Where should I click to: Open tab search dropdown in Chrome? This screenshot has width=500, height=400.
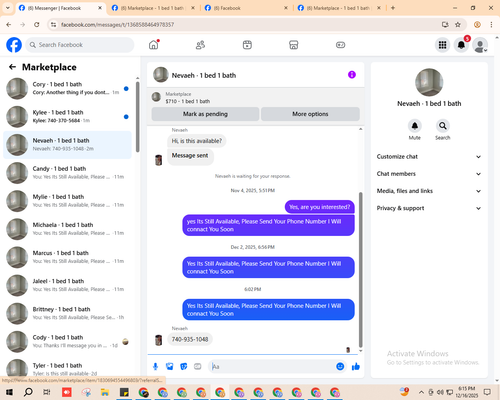(x=7, y=8)
